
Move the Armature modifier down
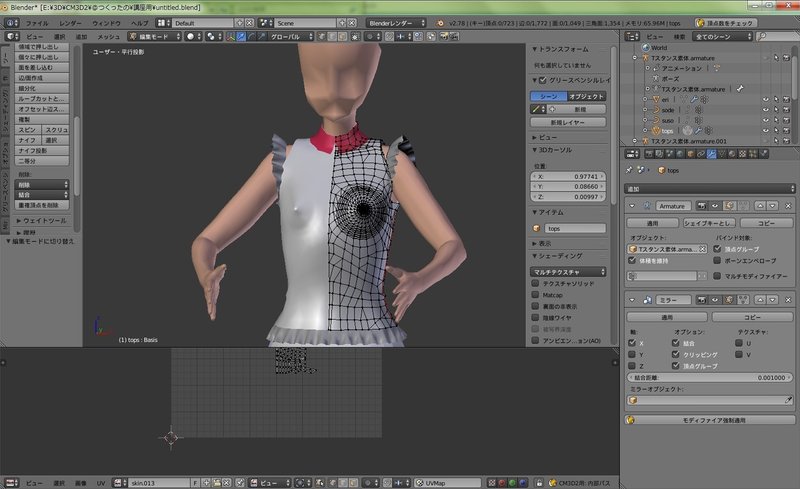772,206
